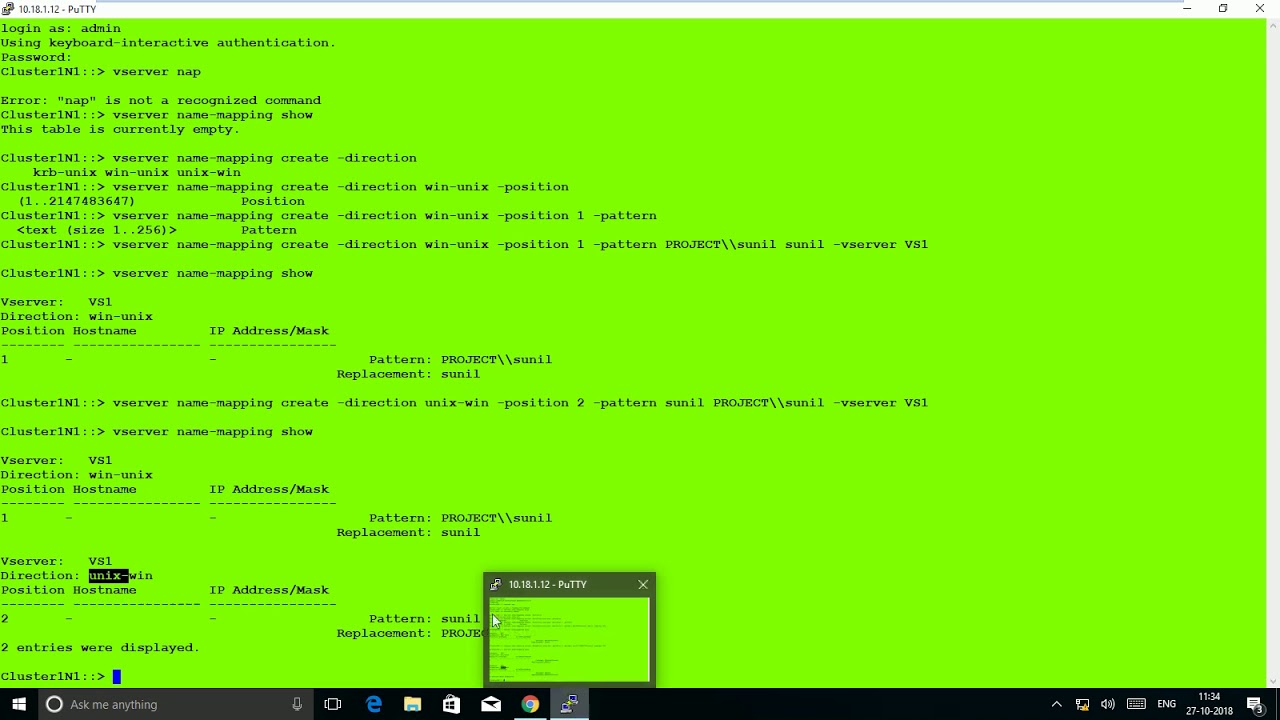Click the 'Using keyboard-interactive authentication.' line
This screenshot has width=1280, height=720.
coord(168,42)
